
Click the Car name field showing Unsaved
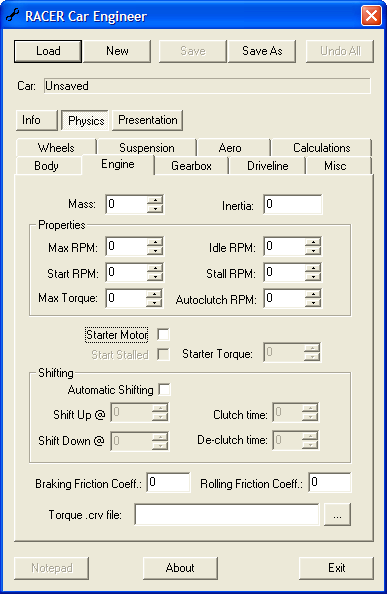207,86
